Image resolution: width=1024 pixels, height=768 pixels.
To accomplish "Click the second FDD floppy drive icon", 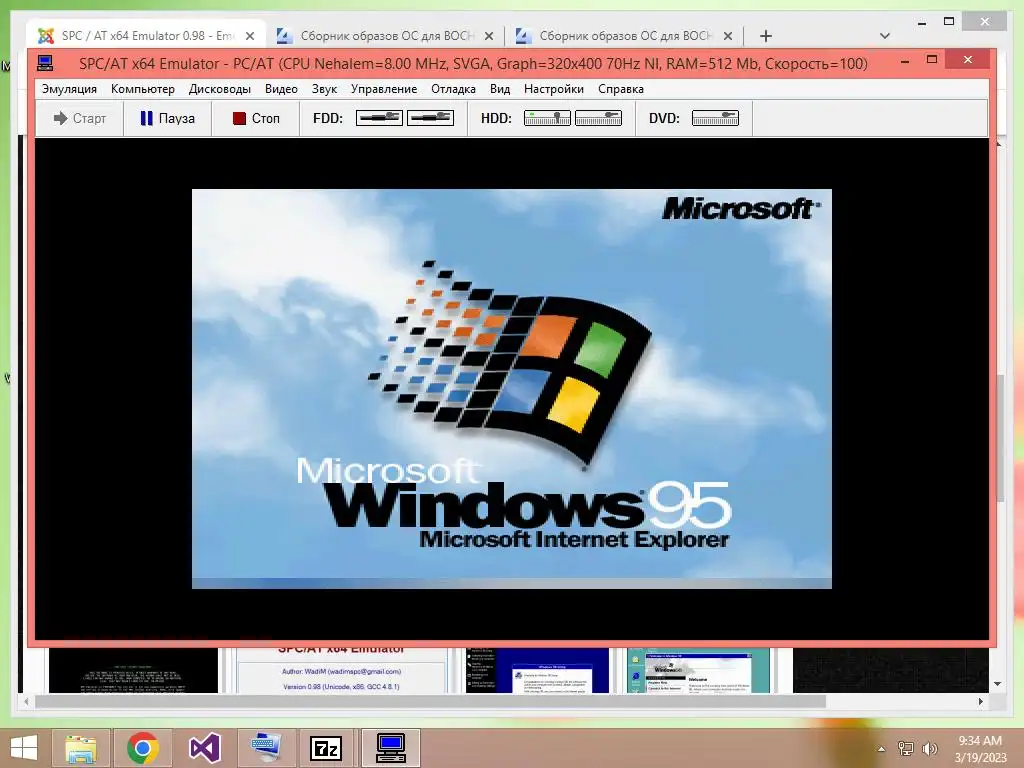I will tap(430, 118).
